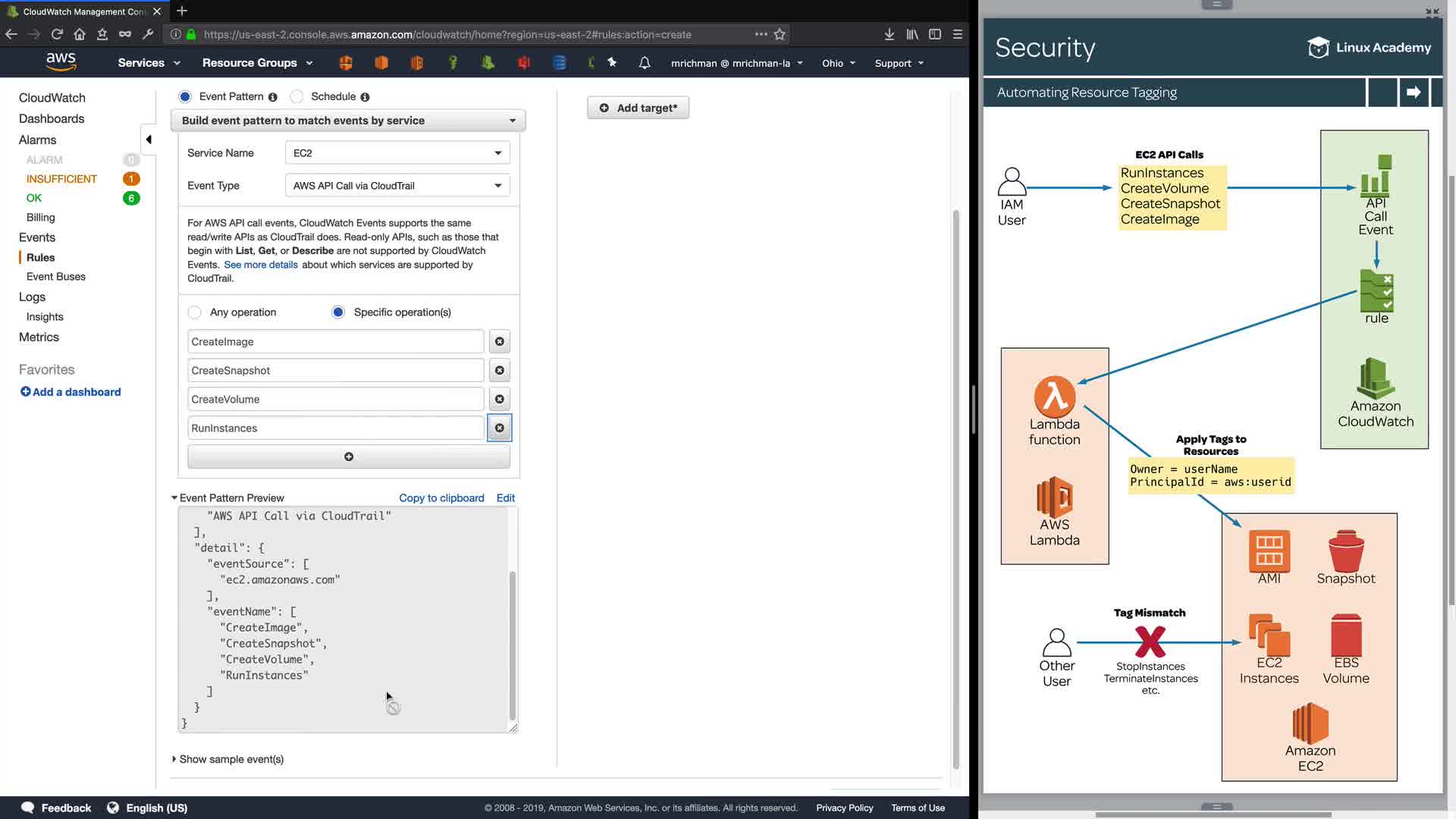
Task: Remove the CreateImage operation entry
Action: point(499,342)
